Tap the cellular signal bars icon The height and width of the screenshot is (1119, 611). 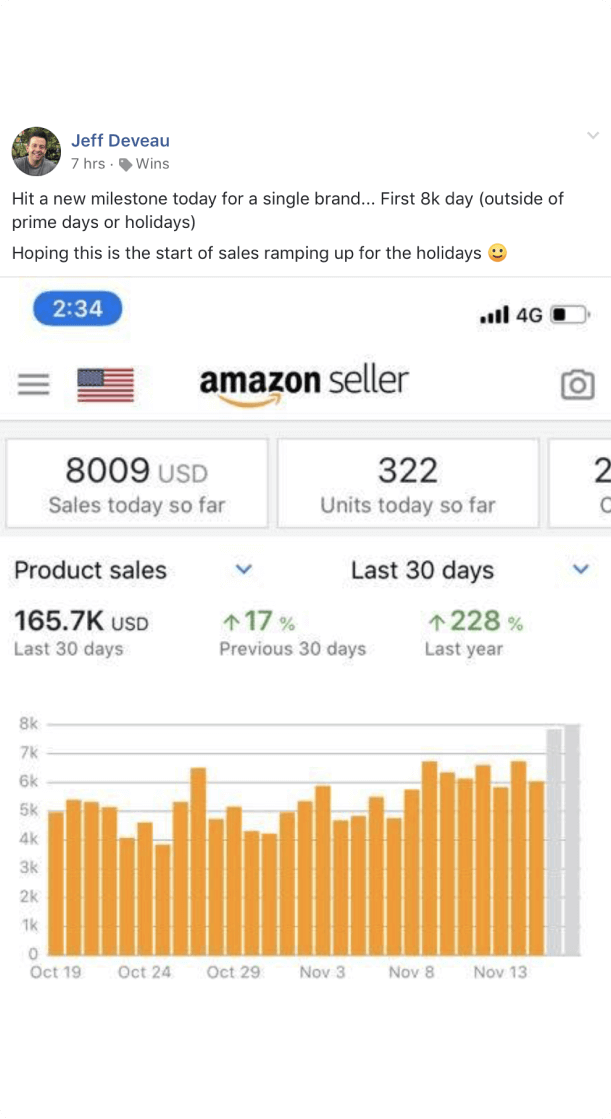pos(494,315)
